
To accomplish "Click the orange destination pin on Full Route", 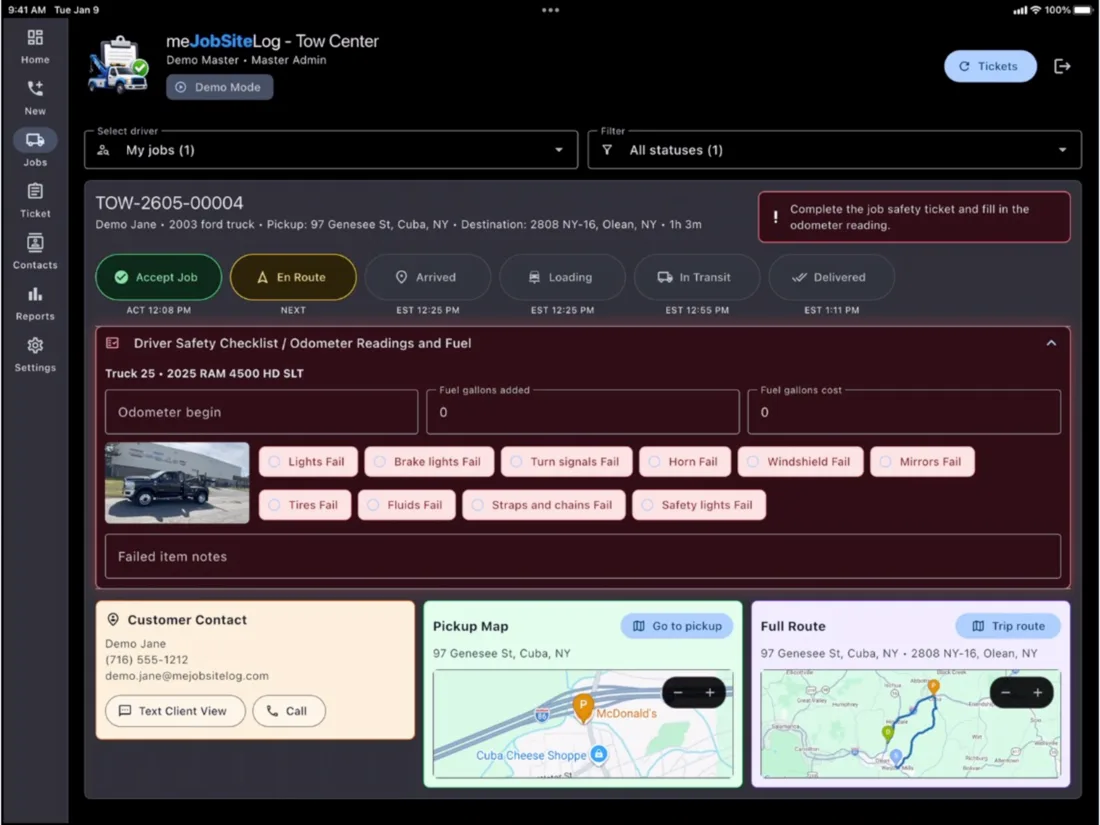I will [933, 687].
